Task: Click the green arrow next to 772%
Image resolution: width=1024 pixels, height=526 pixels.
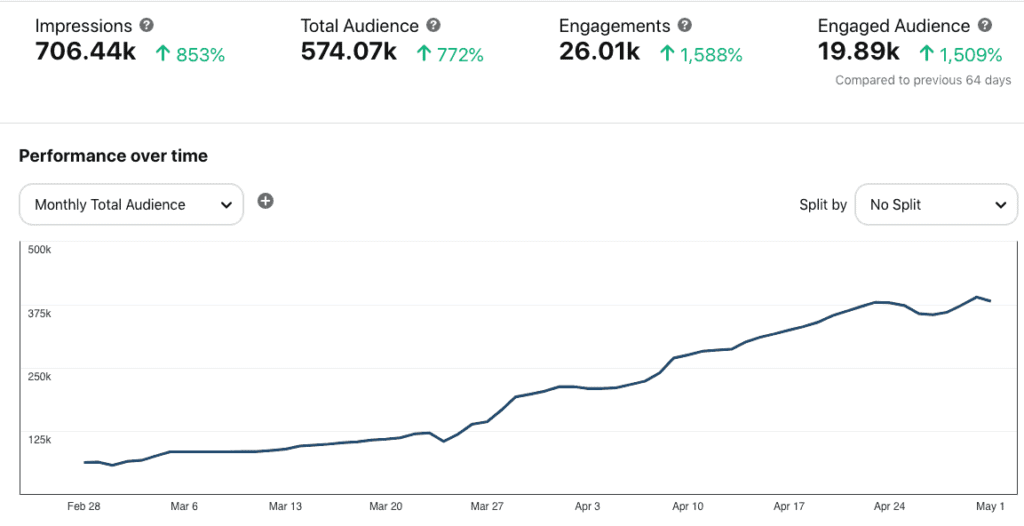Action: (424, 54)
